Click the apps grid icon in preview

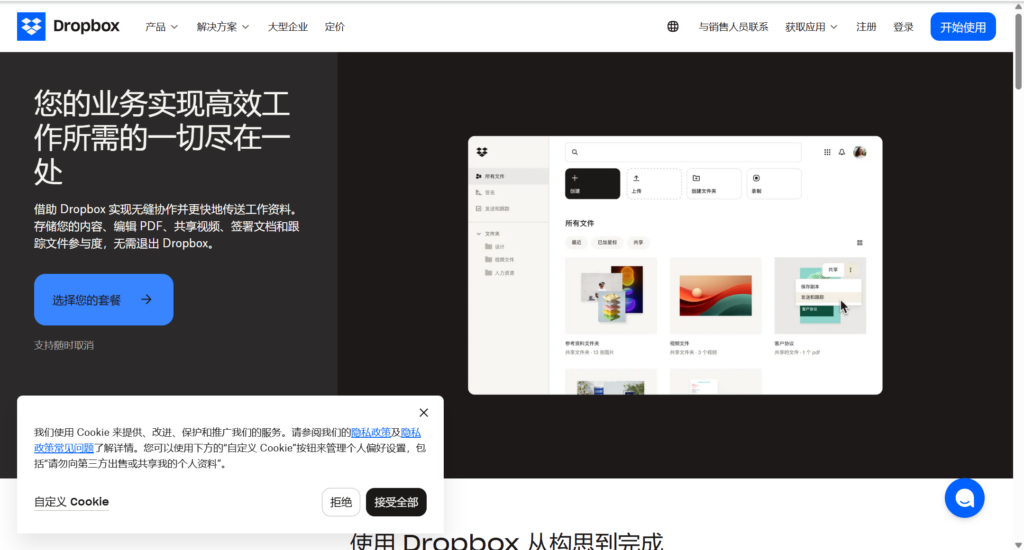(x=827, y=152)
